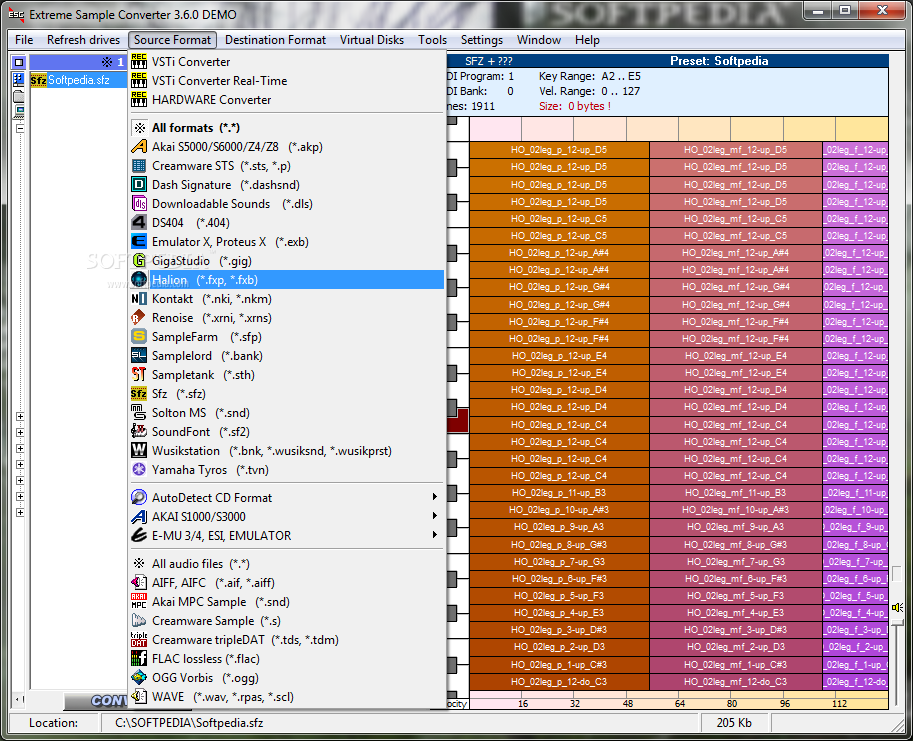Screen dimensions: 913x741
Task: Click the Renoise icon
Action: [x=139, y=318]
